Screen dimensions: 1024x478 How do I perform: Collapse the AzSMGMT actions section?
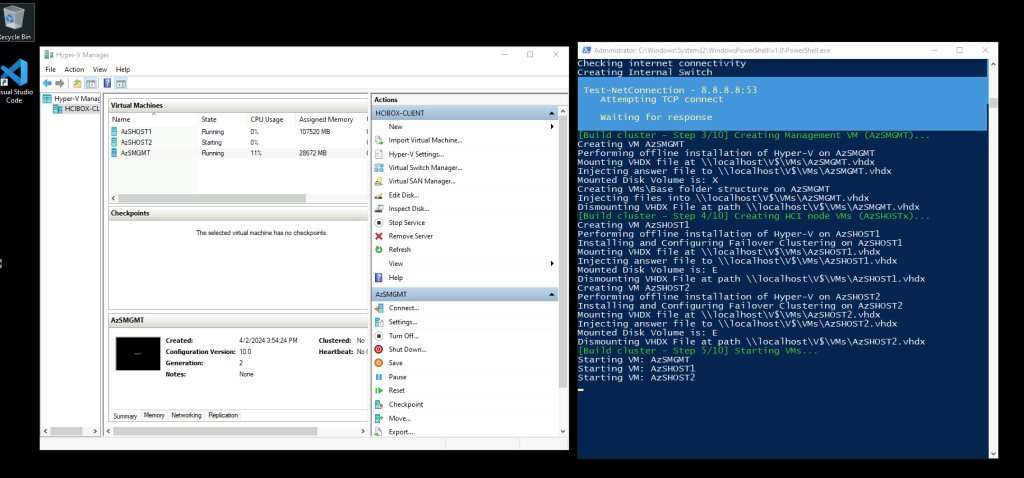(552, 295)
